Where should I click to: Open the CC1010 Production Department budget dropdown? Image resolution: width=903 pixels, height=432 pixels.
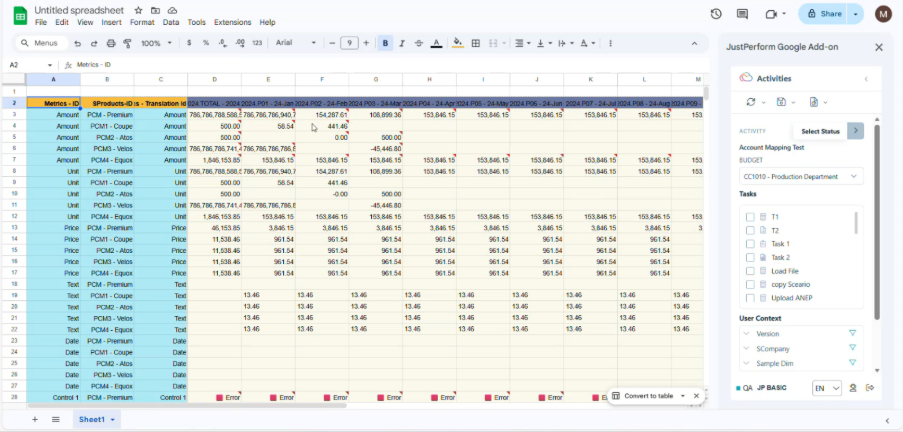pos(800,176)
